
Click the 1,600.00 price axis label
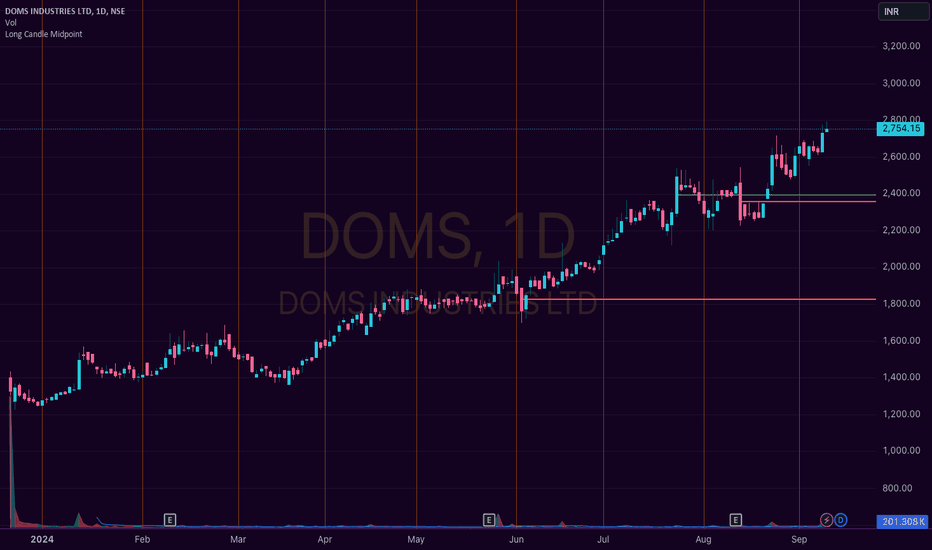coord(901,340)
